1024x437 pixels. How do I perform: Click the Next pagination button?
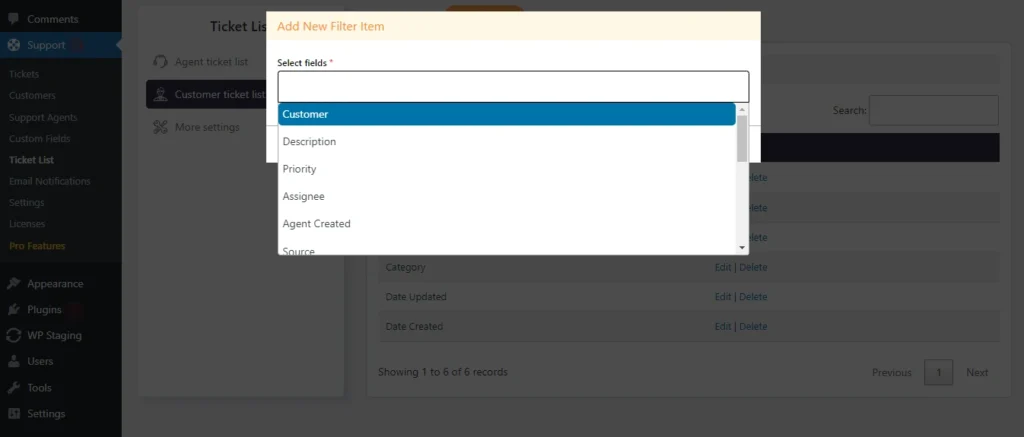(x=977, y=372)
